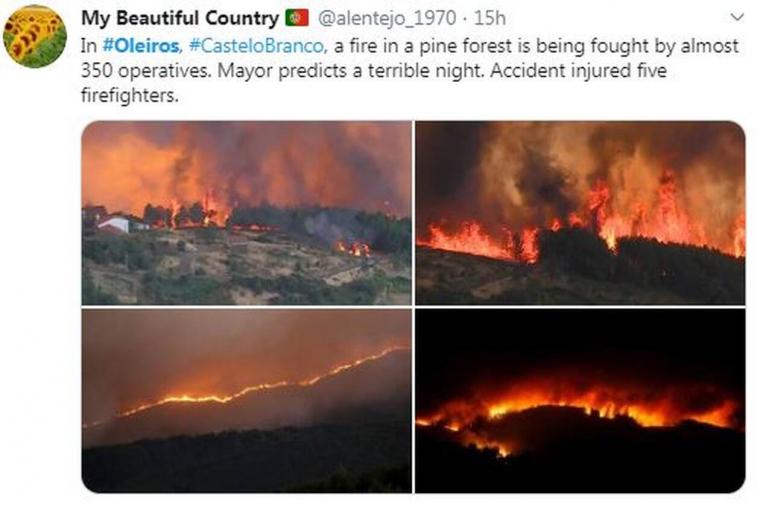Open the photo of fire line on ridge
The width and height of the screenshot is (760, 505).
click(246, 401)
